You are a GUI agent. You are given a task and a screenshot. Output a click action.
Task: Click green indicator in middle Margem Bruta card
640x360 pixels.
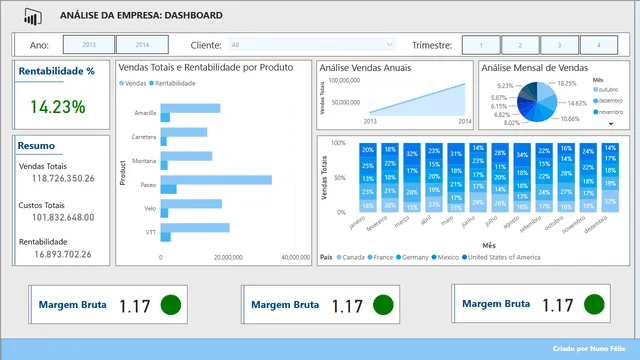pyautogui.click(x=383, y=304)
